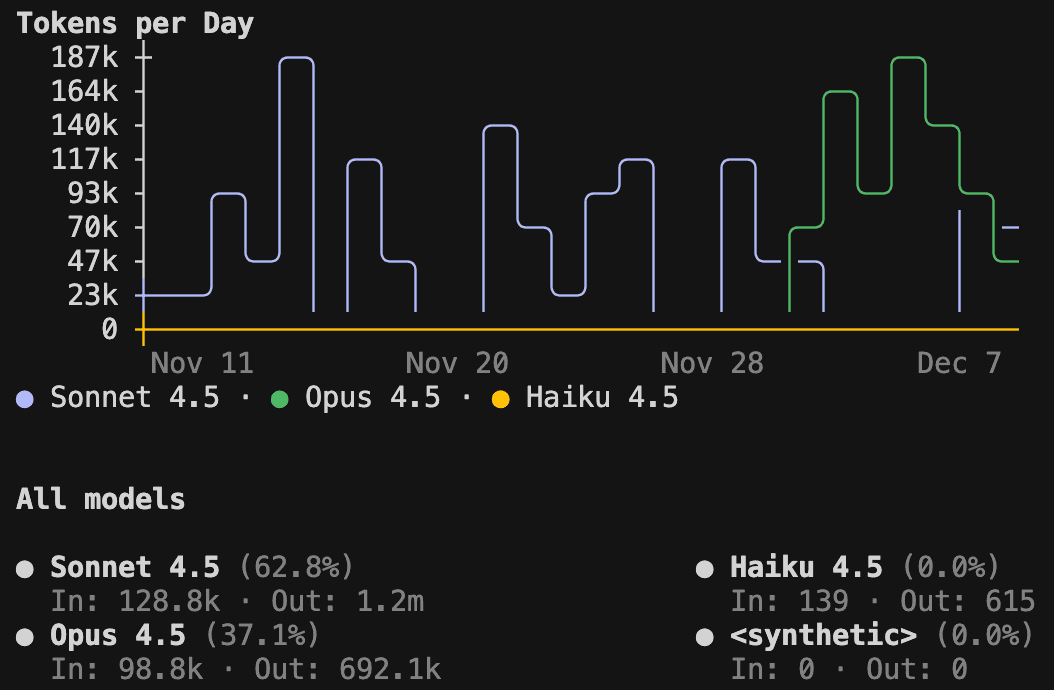Click the Nov 20 x-axis date label
This screenshot has height=690, width=1054.
[457, 363]
